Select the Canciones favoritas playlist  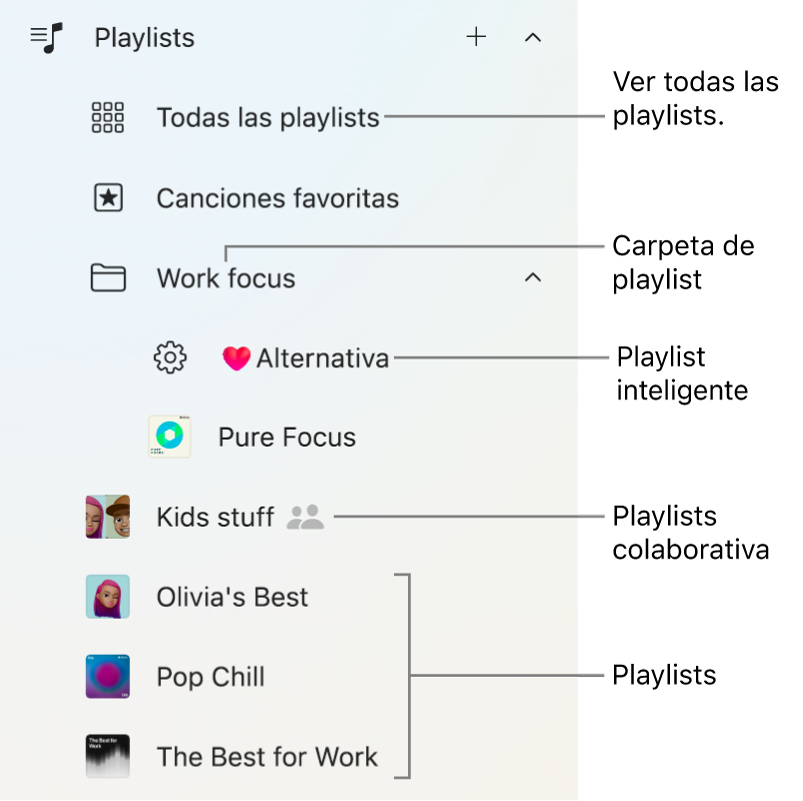(277, 197)
